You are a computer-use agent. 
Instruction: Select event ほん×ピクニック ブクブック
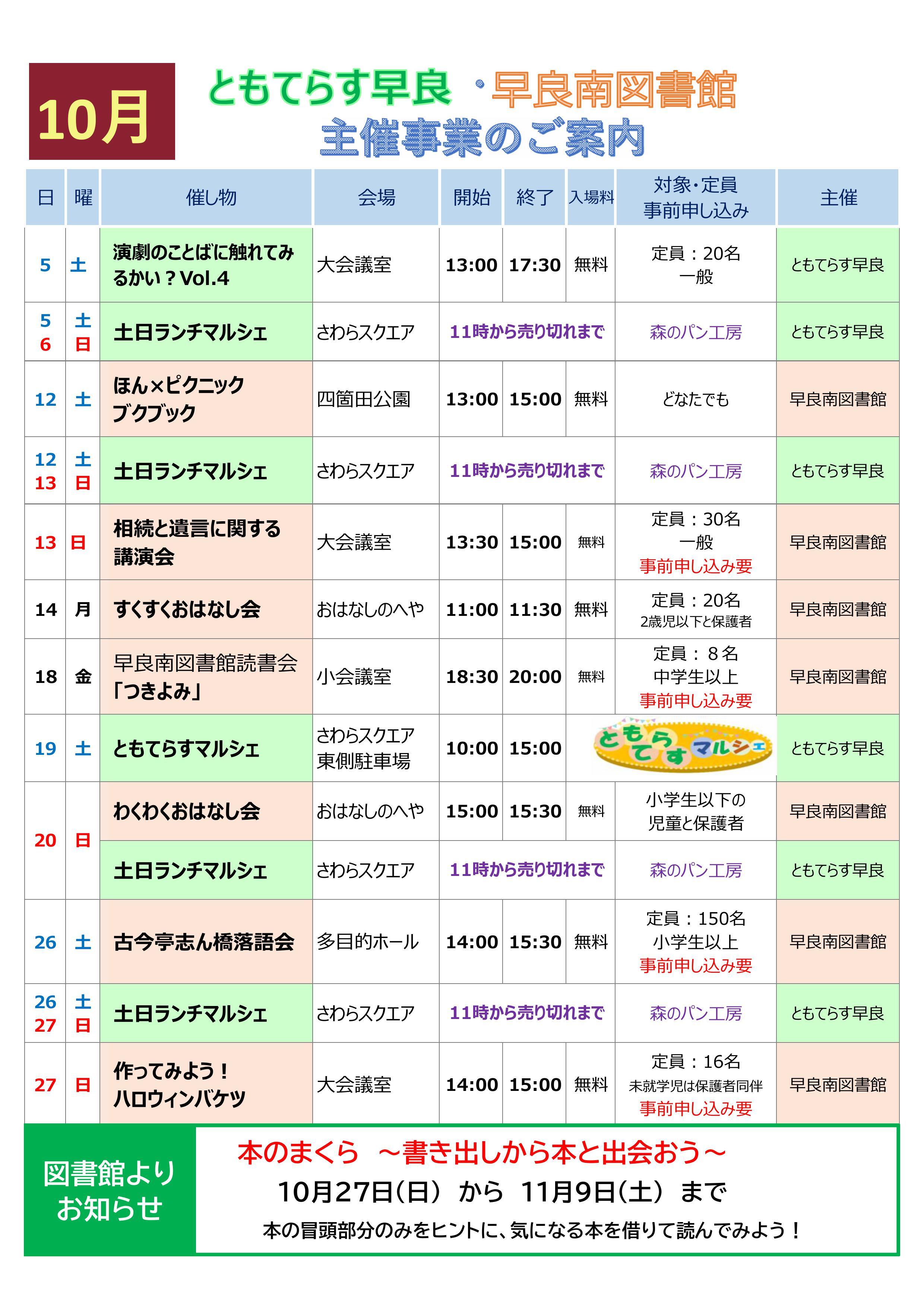[179, 399]
